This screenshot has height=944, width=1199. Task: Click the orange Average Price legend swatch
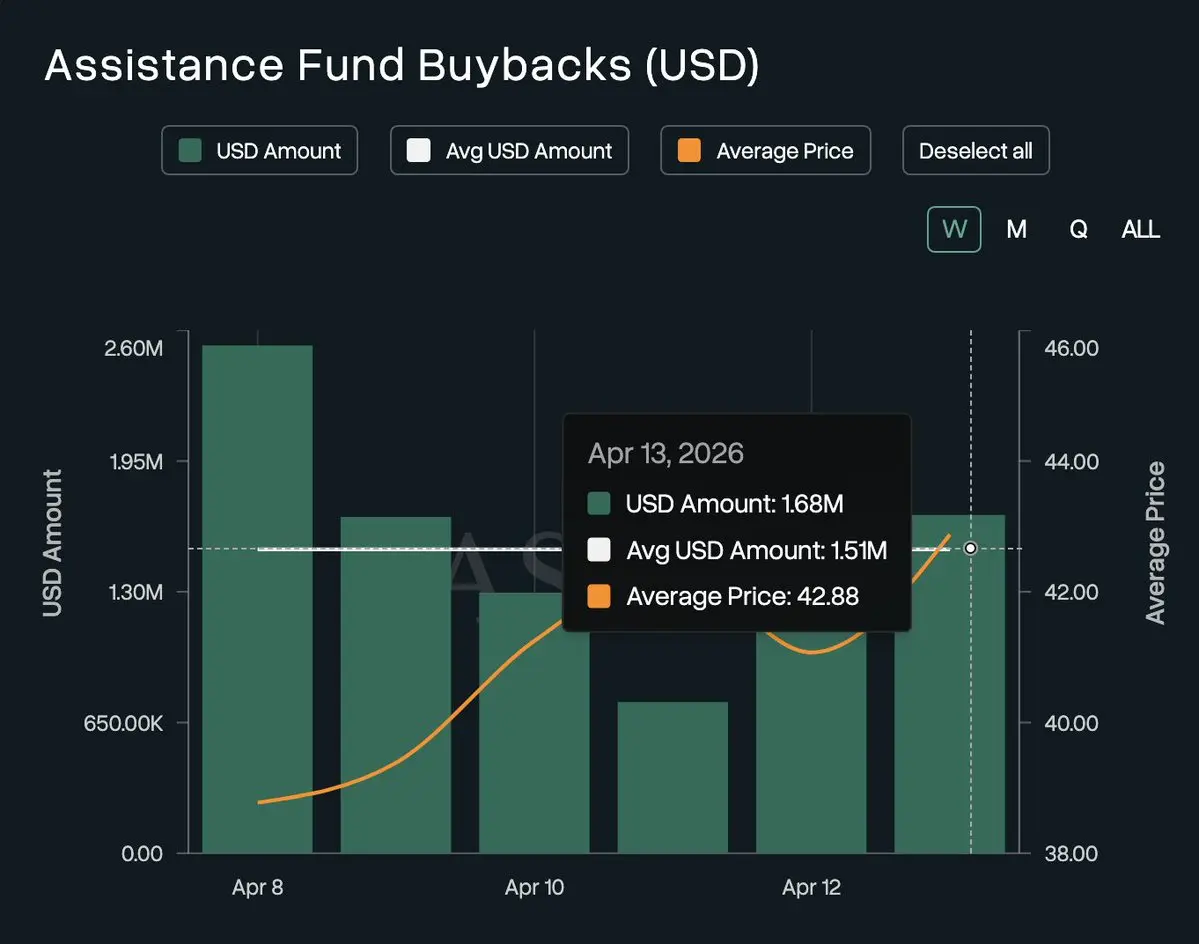[x=688, y=151]
